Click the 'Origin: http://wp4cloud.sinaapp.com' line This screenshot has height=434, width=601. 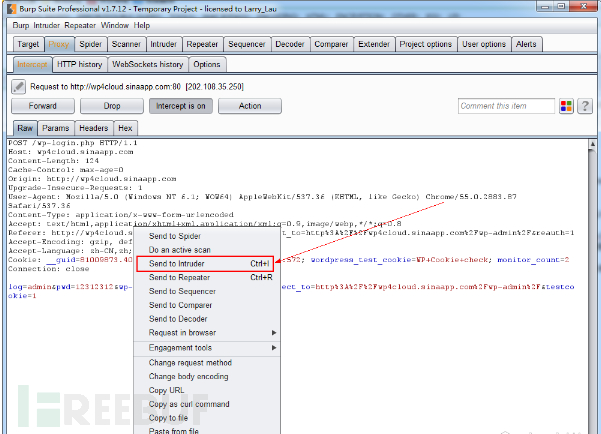pos(92,179)
